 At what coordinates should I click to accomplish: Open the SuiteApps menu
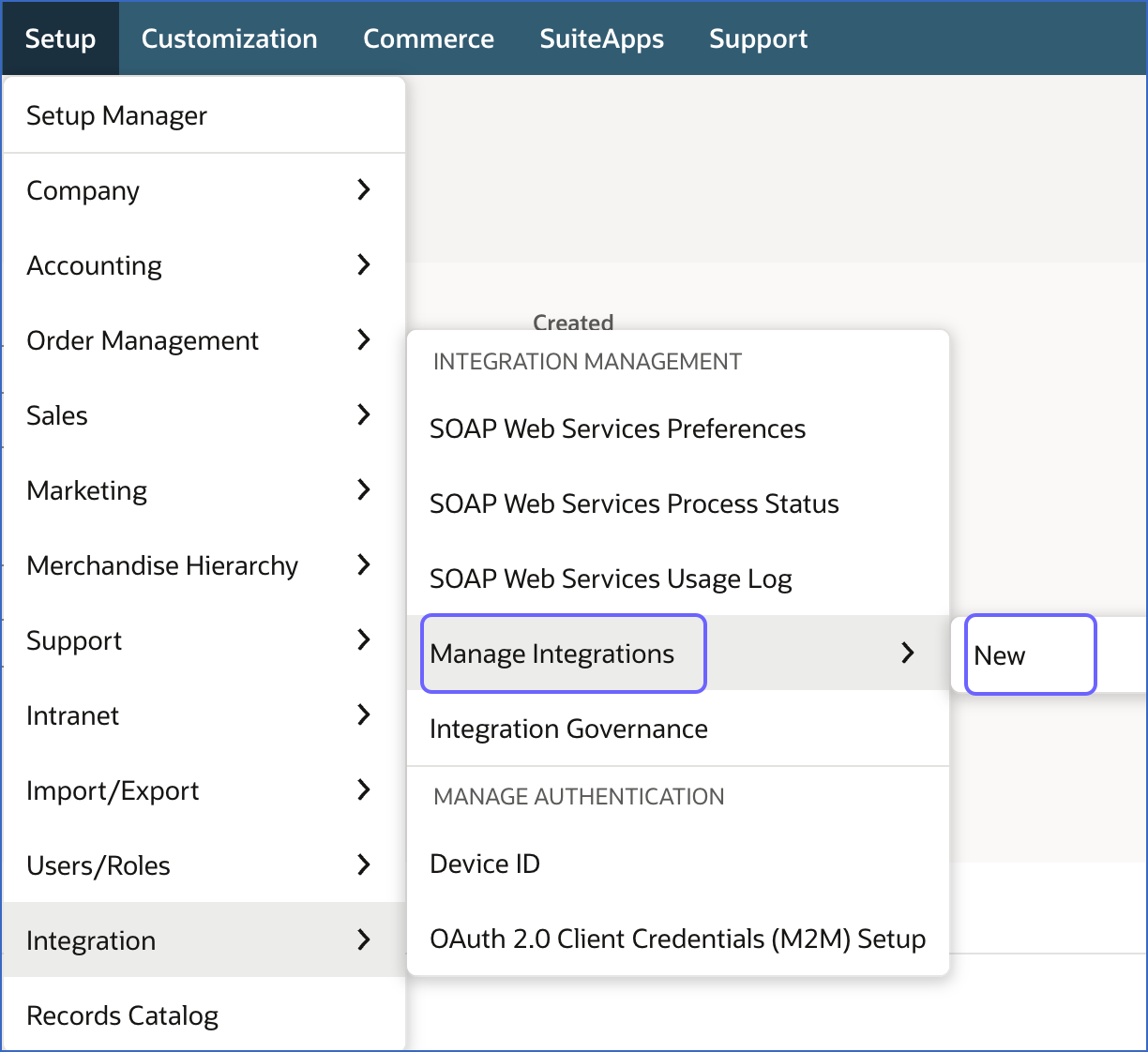(x=601, y=38)
